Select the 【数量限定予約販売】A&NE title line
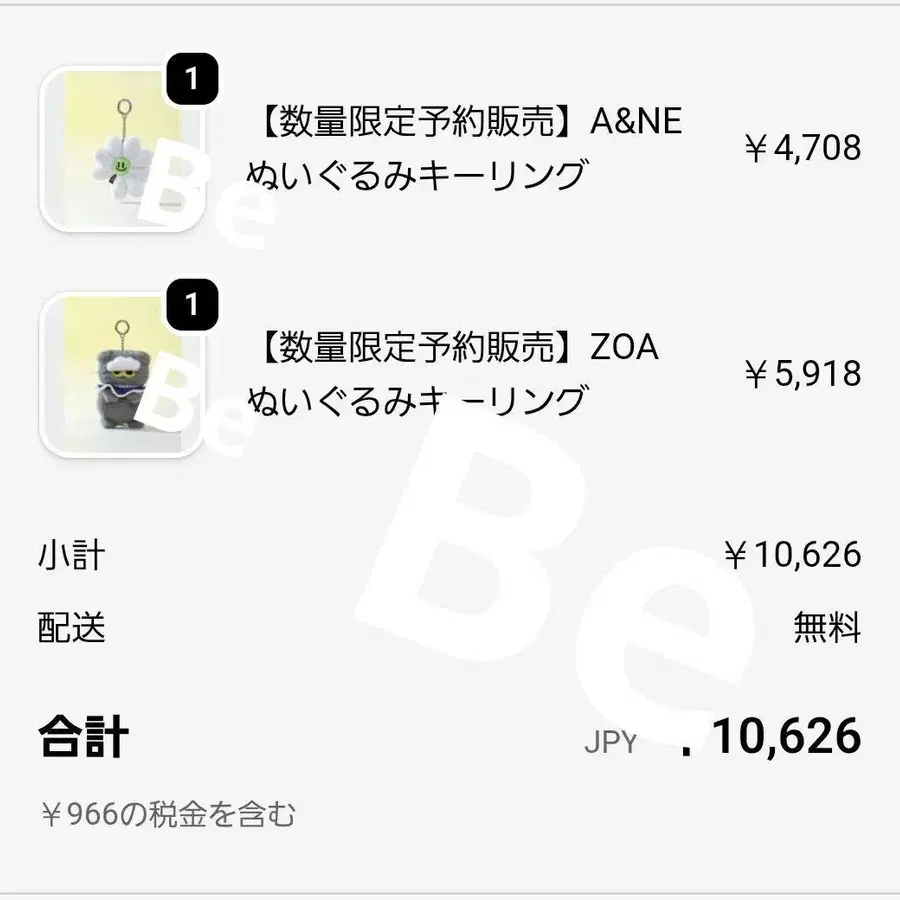This screenshot has width=900, height=900. point(465,121)
